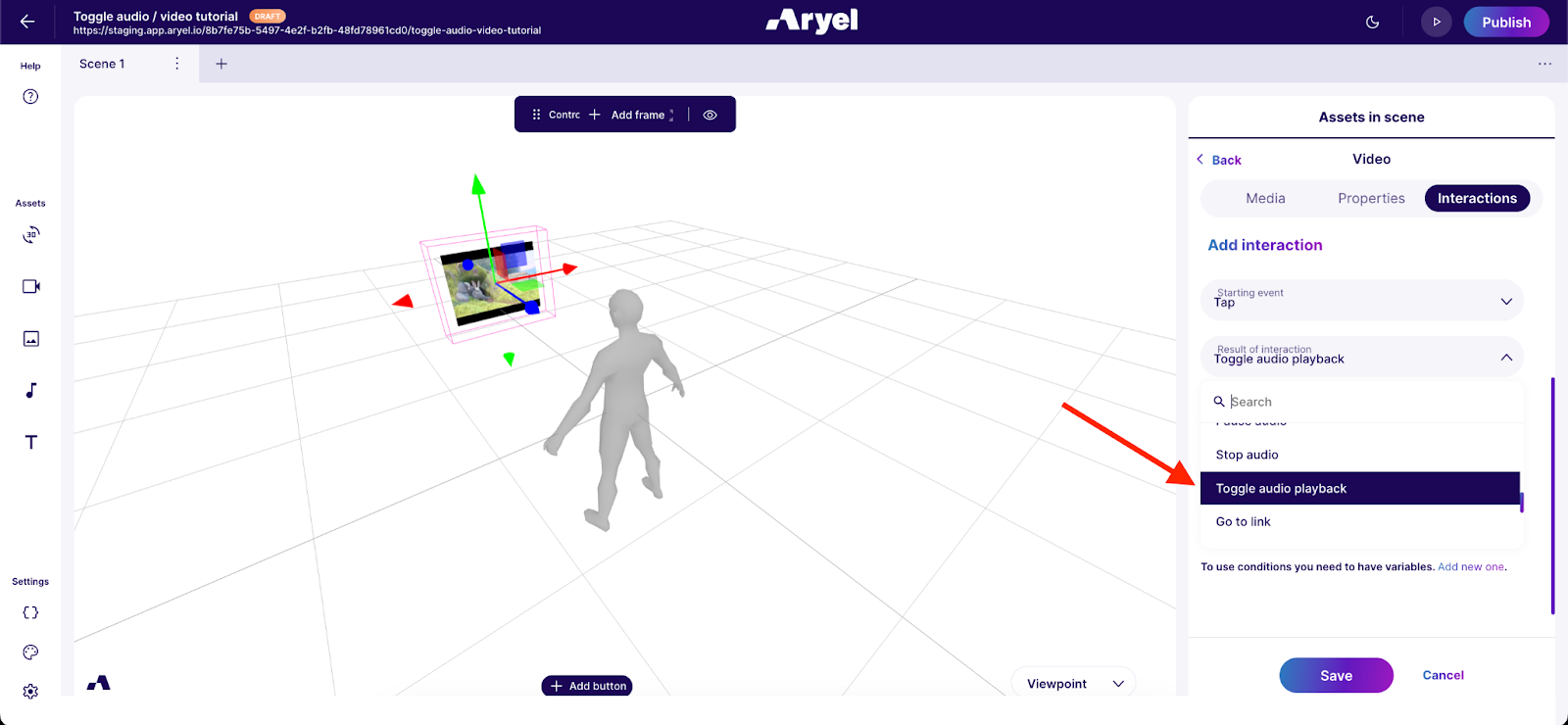Collapse the Result of interaction dropdown
Image resolution: width=1568 pixels, height=725 pixels.
(x=1361, y=358)
